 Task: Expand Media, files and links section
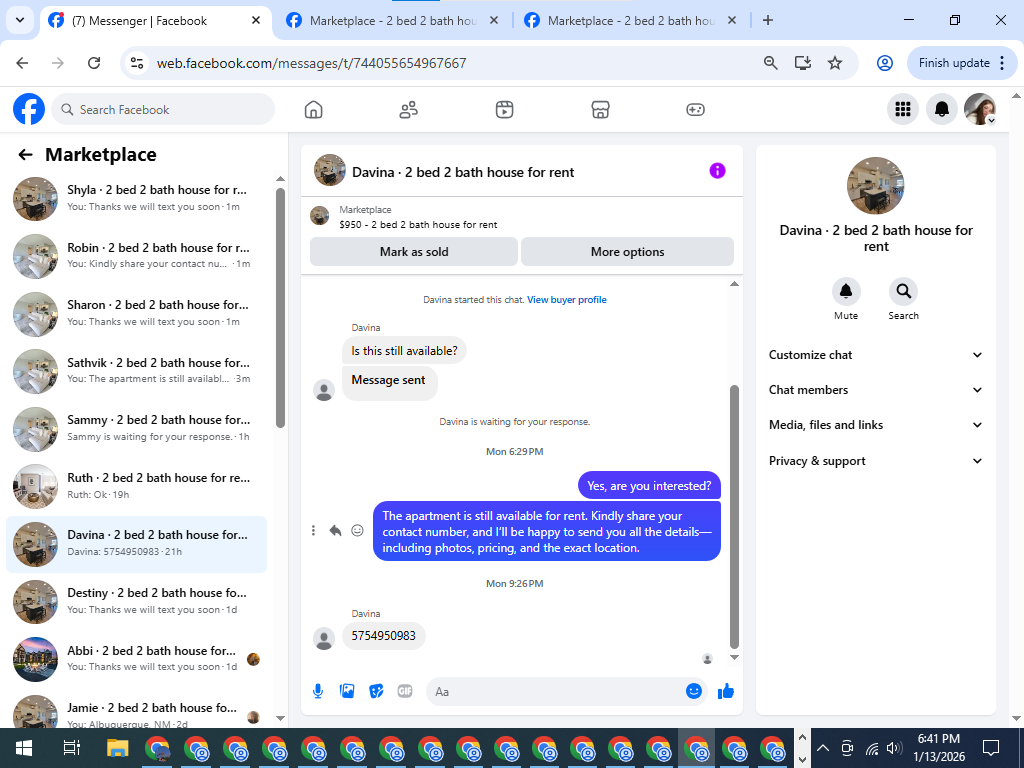point(875,425)
